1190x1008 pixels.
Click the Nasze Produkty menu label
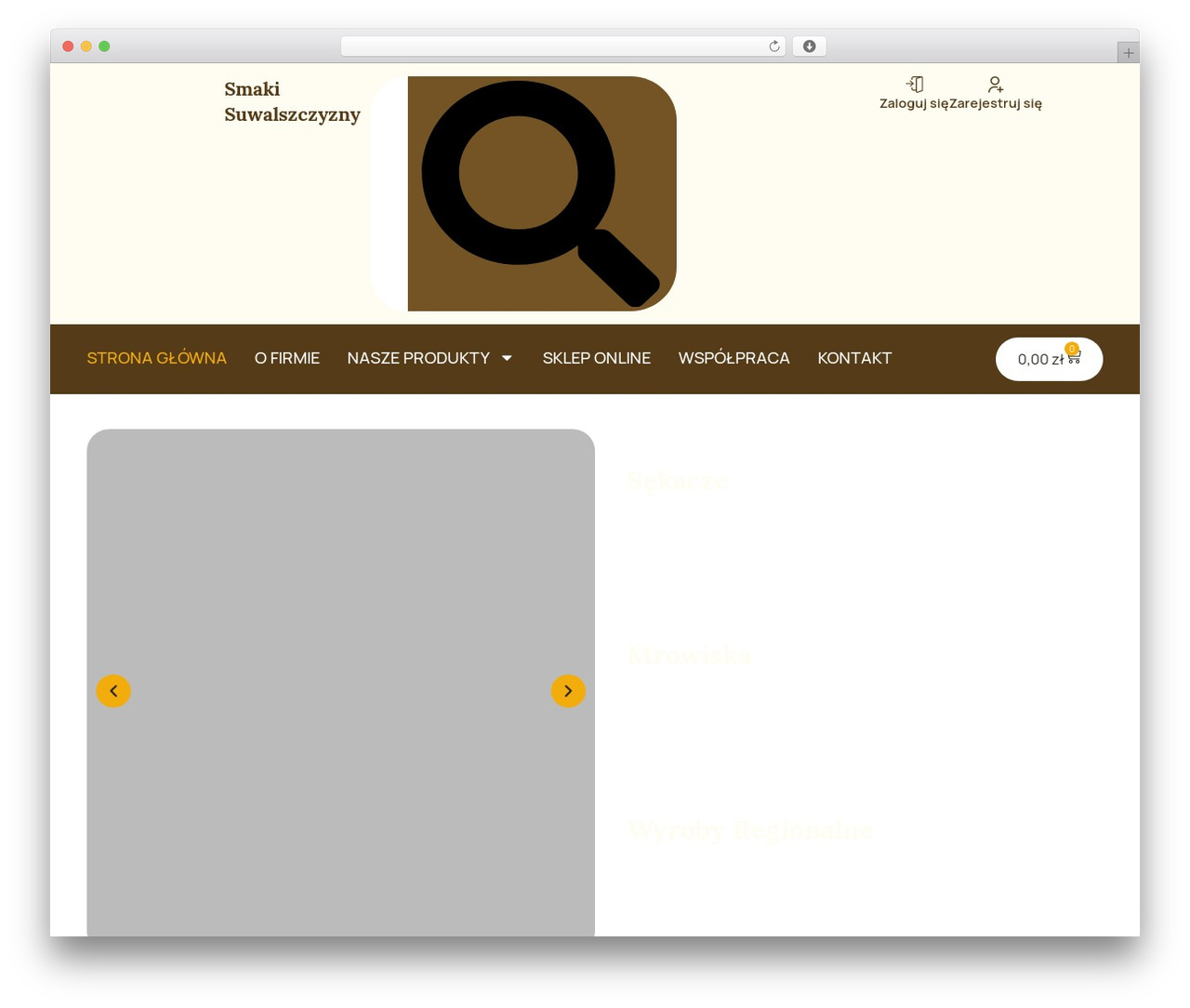[418, 358]
